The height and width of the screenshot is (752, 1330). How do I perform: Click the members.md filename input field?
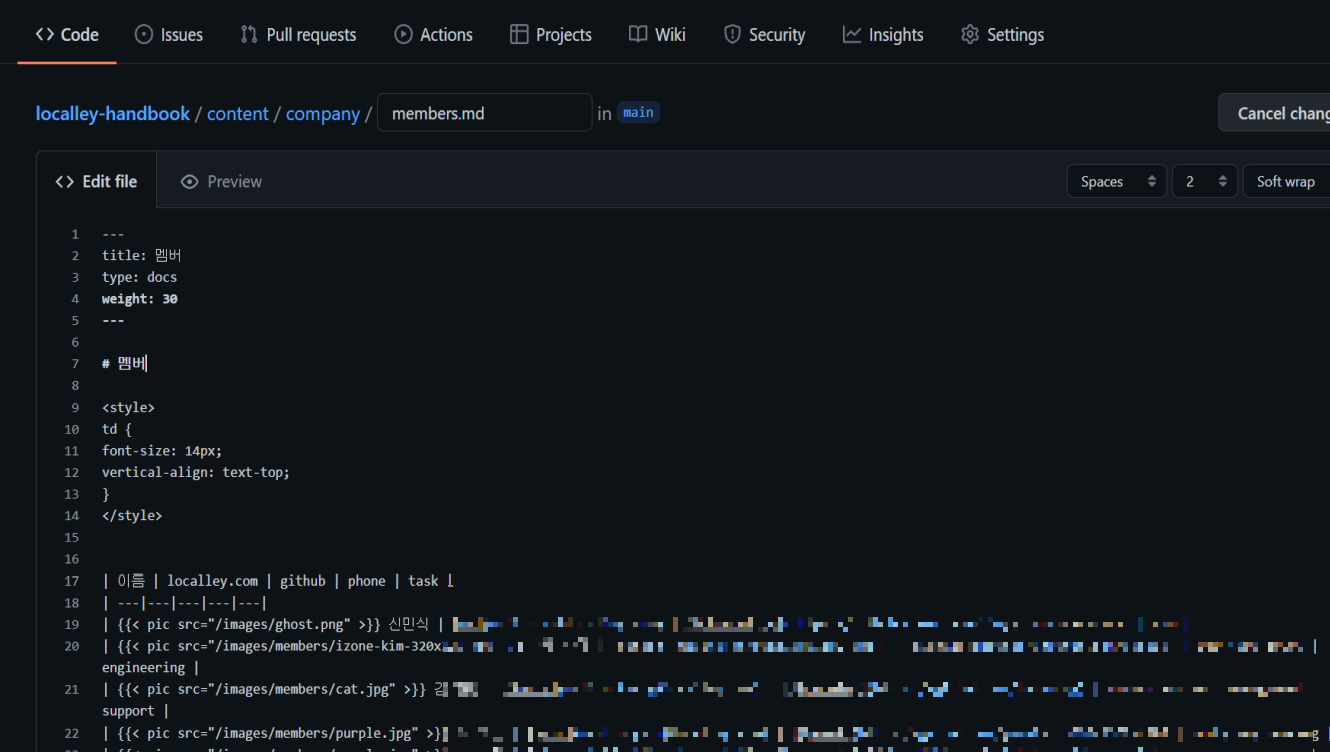pyautogui.click(x=484, y=113)
